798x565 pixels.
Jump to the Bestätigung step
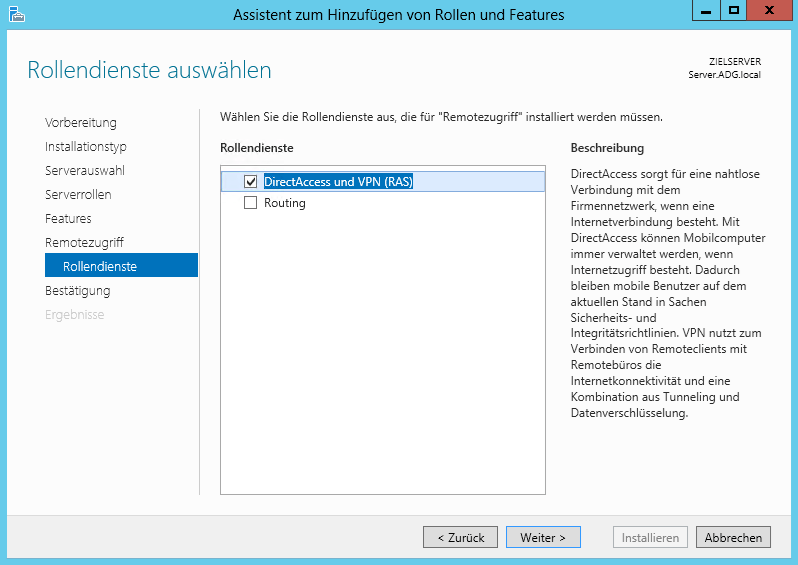tap(77, 291)
